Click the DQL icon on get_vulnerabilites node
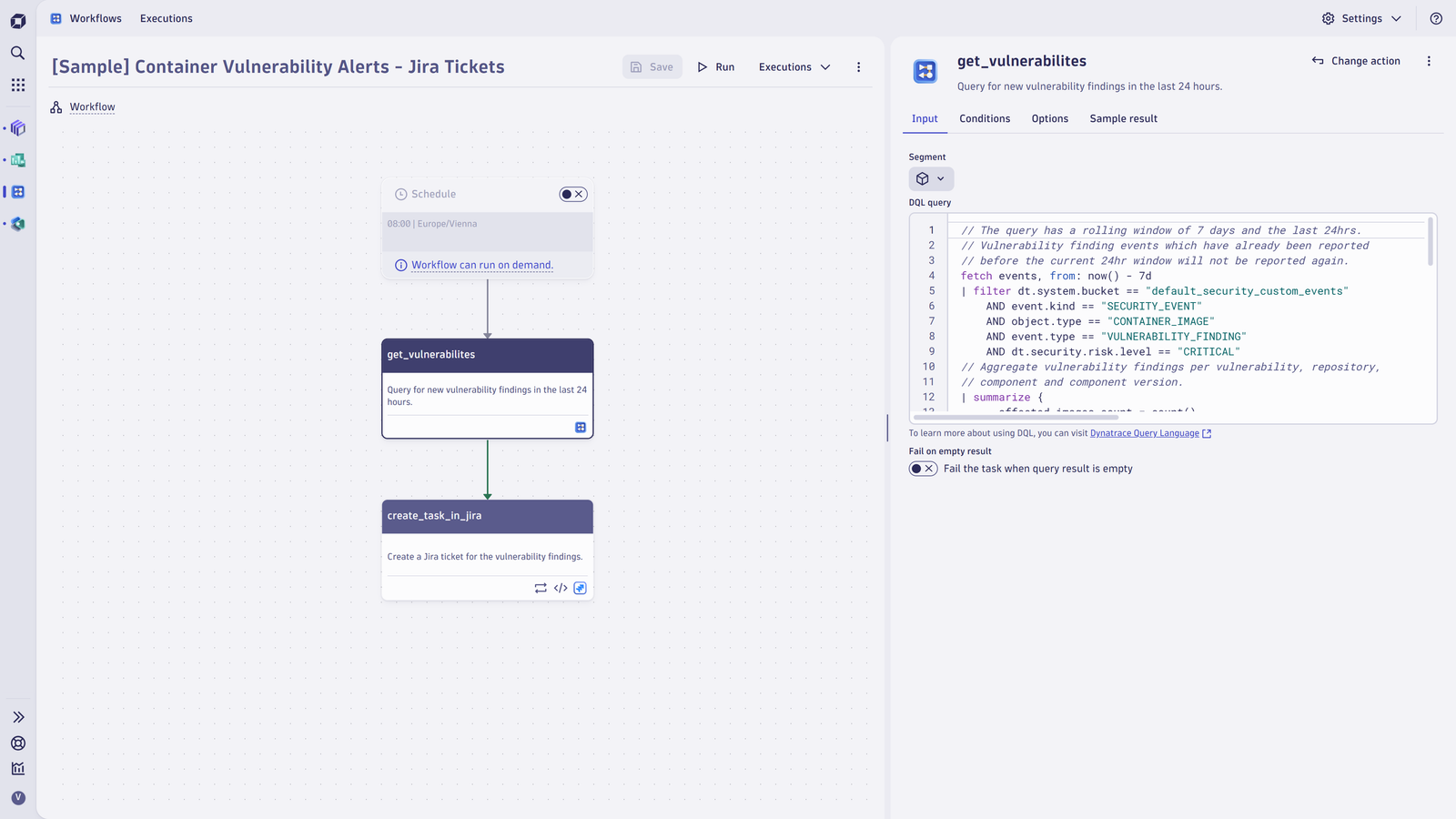 581,428
